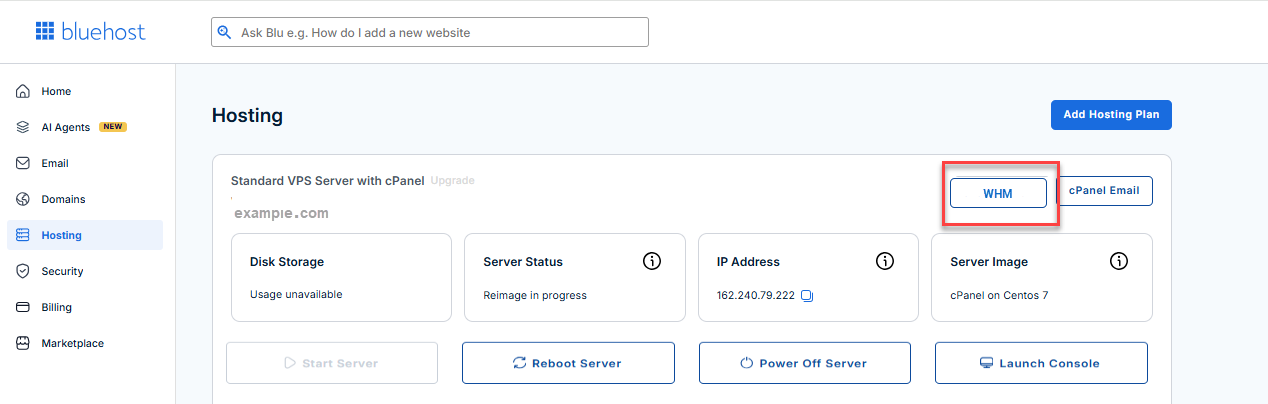This screenshot has height=404, width=1268.
Task: Select Hosting in the sidebar
Action: pyautogui.click(x=84, y=235)
